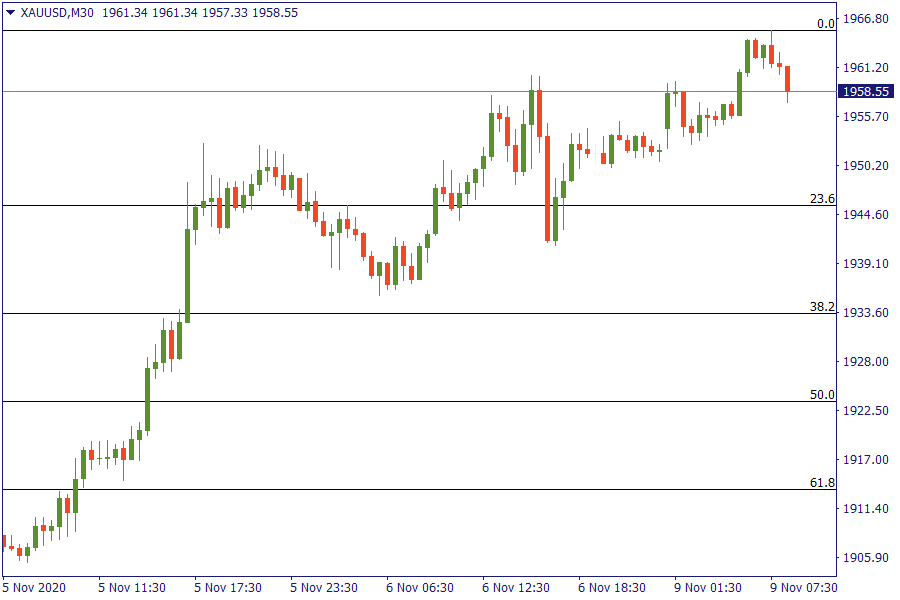Select the 9 Nov 07:30 time label
900x600 pixels.
[805, 587]
